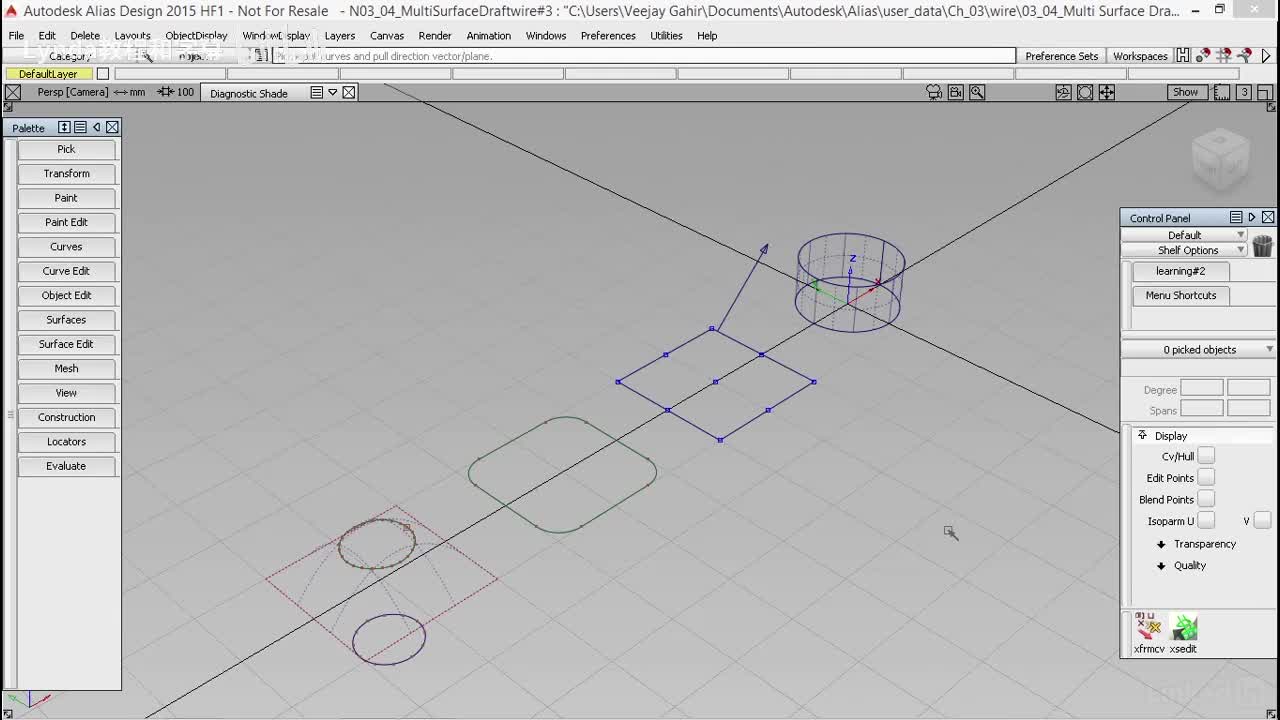
Task: Click the Preference Sets button
Action: tap(1062, 56)
